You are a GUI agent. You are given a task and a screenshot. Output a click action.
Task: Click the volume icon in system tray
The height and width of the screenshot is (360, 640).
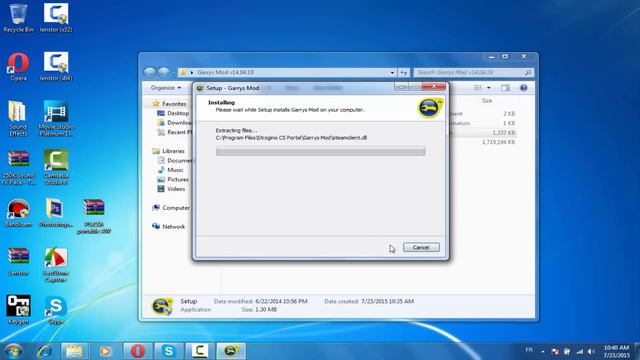(x=591, y=351)
